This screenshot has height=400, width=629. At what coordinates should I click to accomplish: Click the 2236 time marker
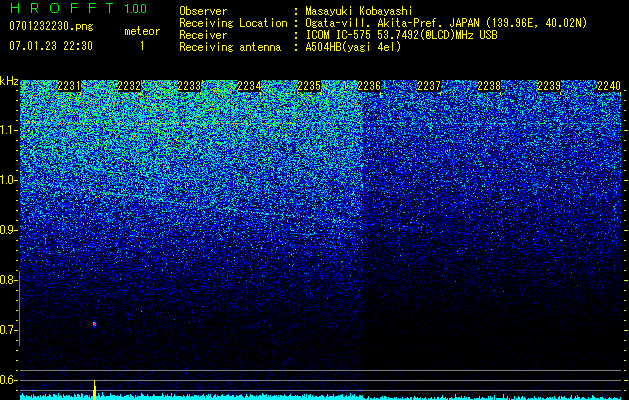pos(369,86)
